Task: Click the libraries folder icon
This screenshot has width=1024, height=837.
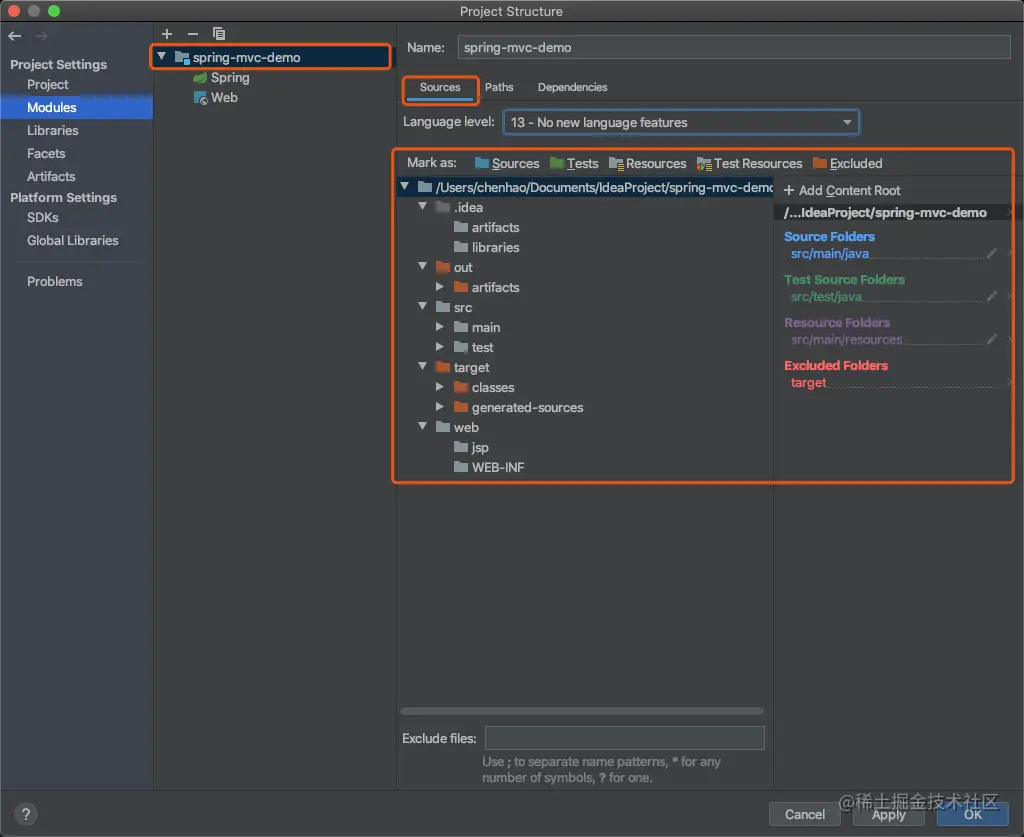Action: (x=461, y=247)
